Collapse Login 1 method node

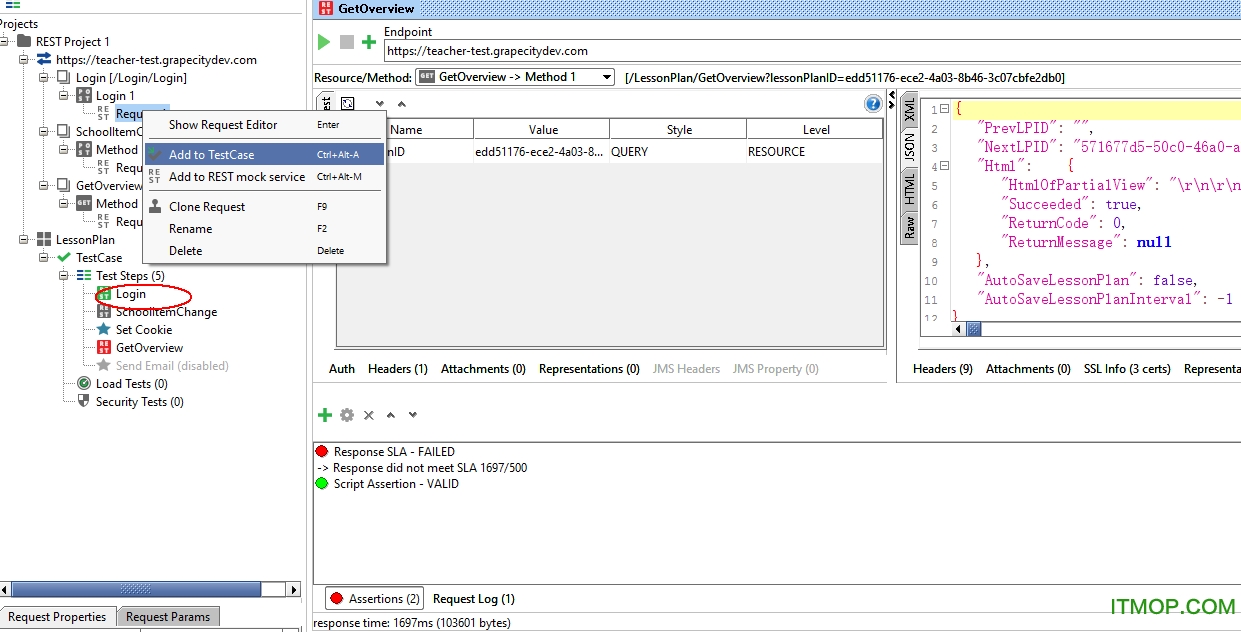[x=65, y=95]
